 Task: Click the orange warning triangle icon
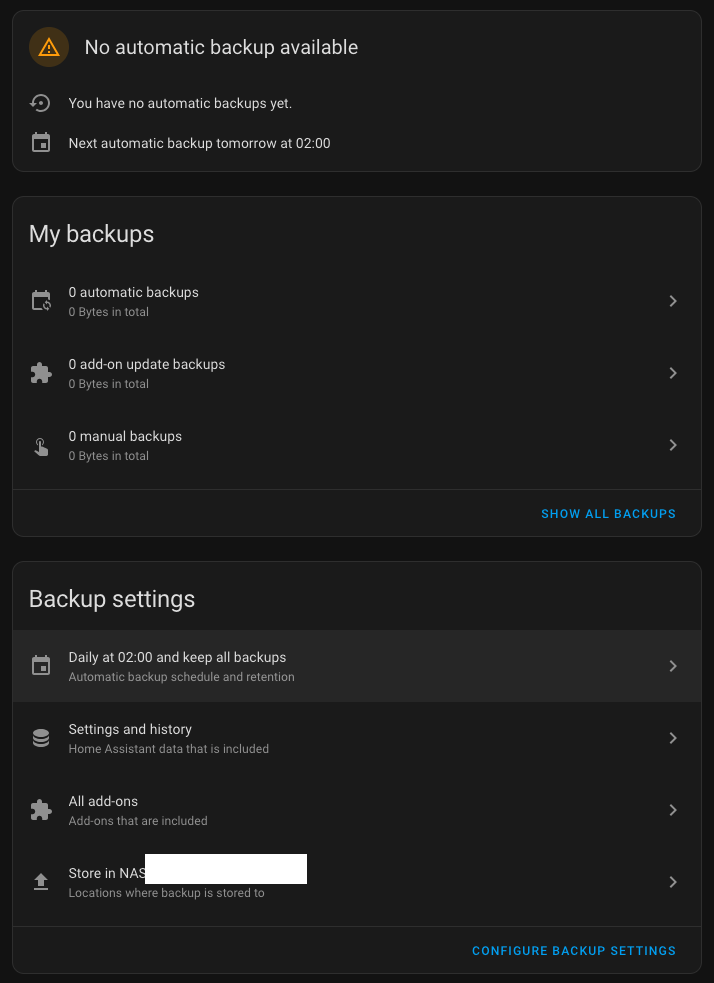coord(49,47)
